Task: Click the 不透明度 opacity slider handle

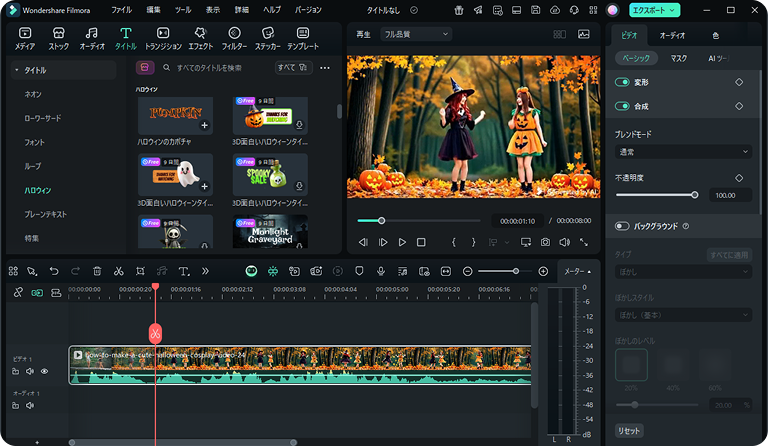Action: click(695, 195)
